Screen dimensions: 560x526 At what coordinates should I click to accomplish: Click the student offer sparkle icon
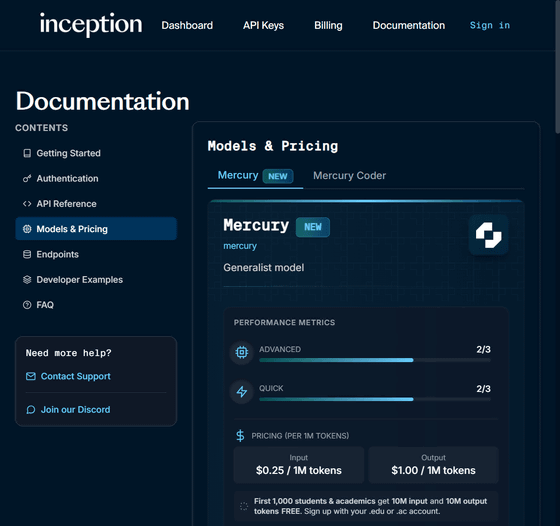[x=244, y=506]
